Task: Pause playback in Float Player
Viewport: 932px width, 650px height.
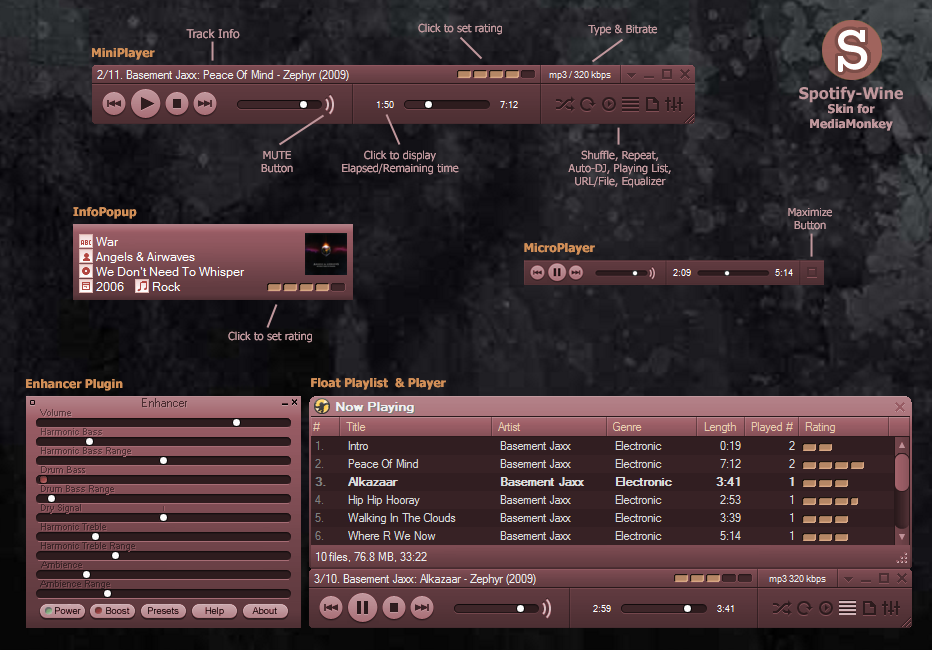Action: (x=362, y=607)
